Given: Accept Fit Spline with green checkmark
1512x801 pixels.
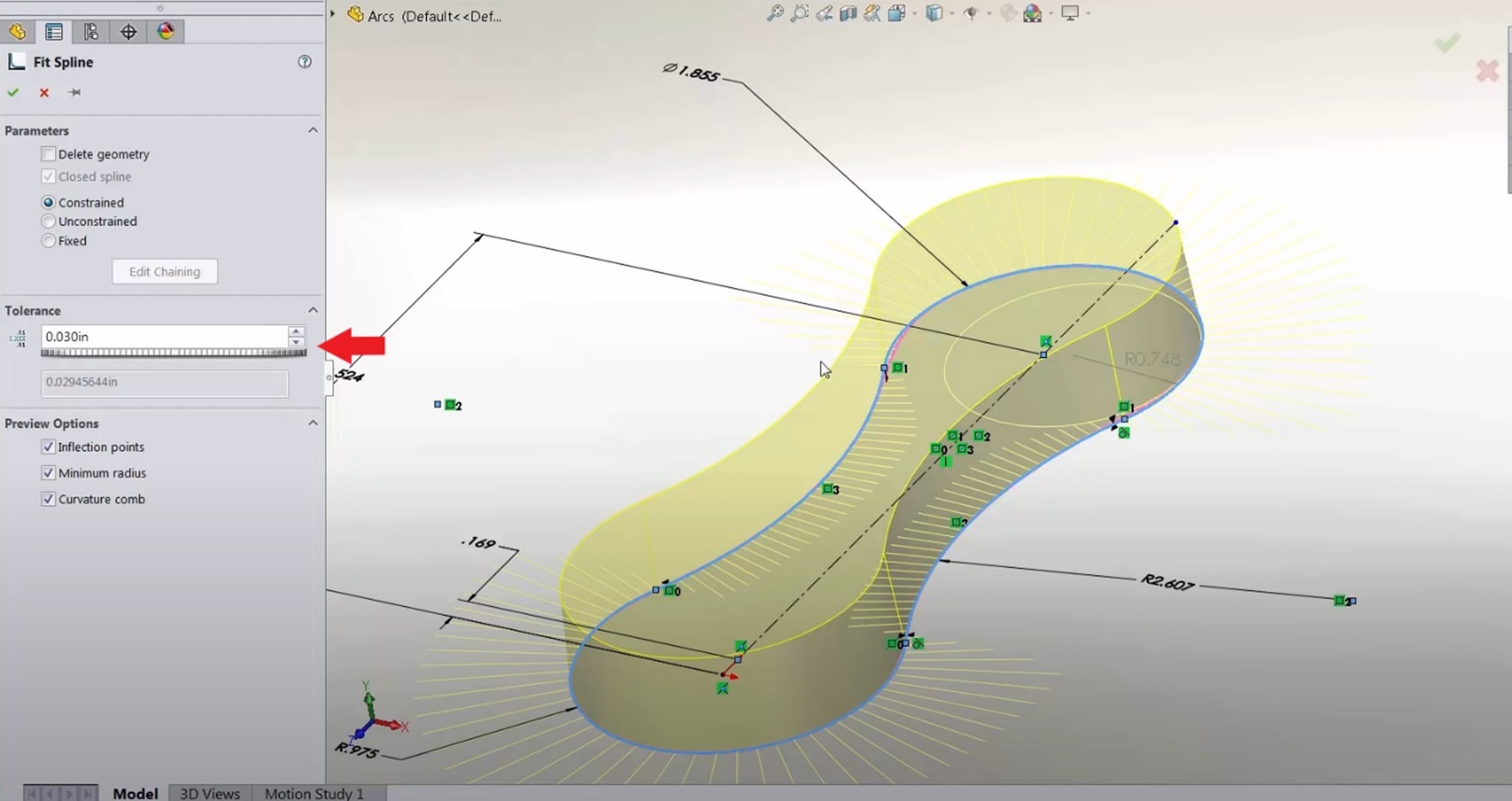Looking at the screenshot, I should [x=13, y=93].
